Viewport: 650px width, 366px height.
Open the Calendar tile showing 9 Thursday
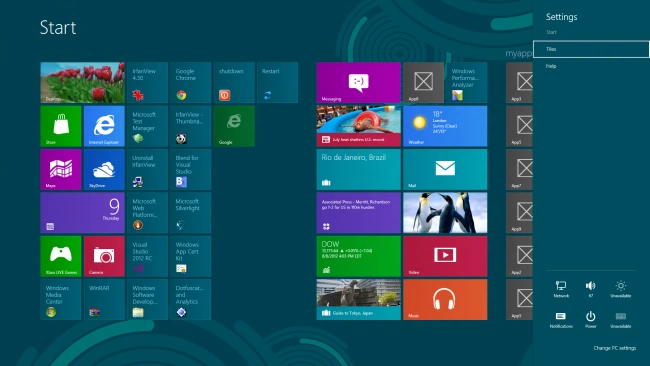[82, 213]
